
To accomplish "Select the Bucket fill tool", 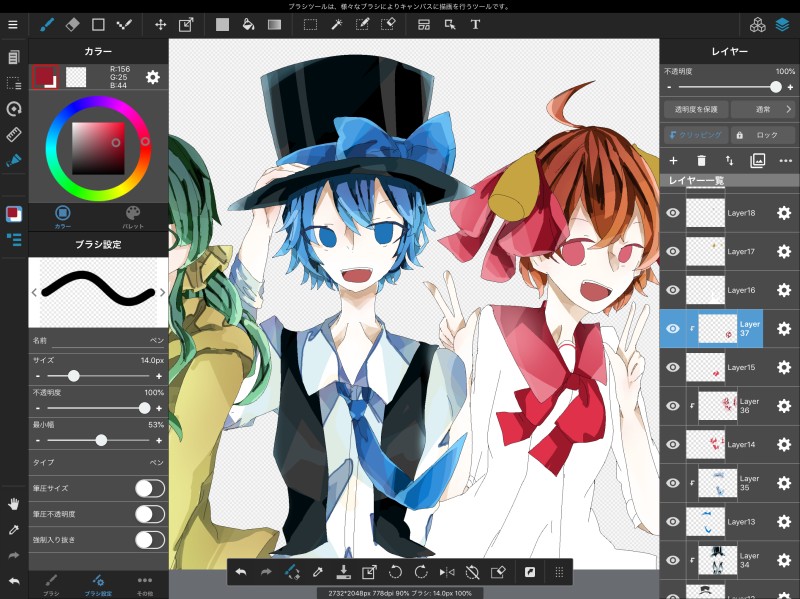I will click(x=248, y=24).
